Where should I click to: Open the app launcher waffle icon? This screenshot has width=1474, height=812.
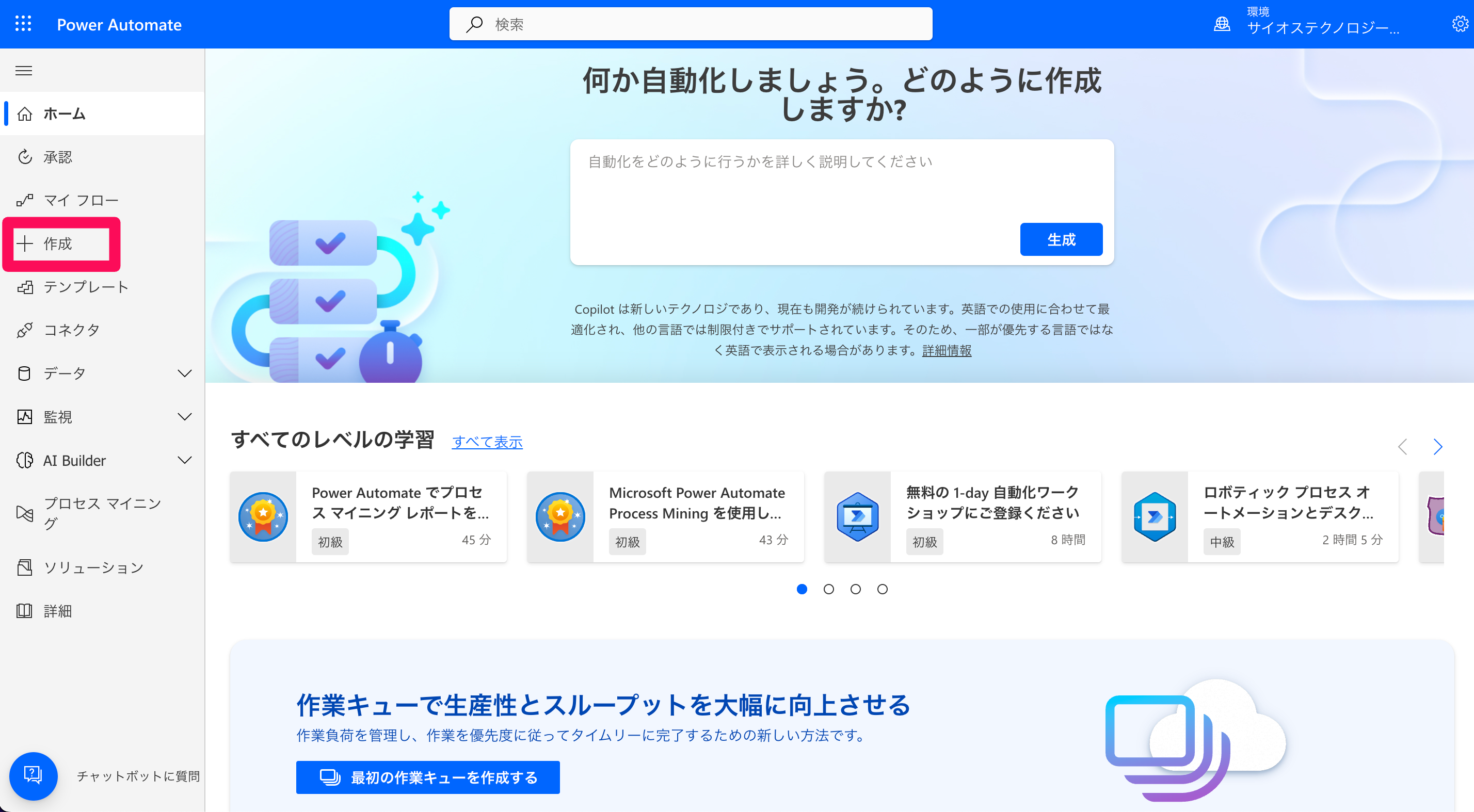click(23, 24)
